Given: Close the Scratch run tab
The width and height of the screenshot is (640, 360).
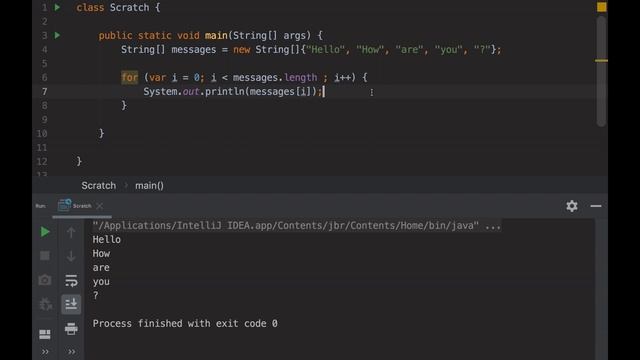Looking at the screenshot, I should point(100,206).
